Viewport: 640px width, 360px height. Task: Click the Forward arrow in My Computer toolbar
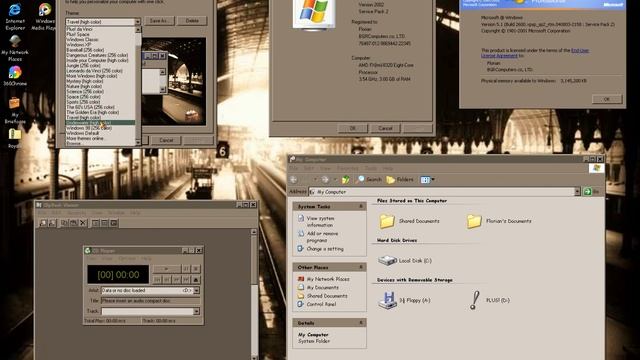(325, 180)
